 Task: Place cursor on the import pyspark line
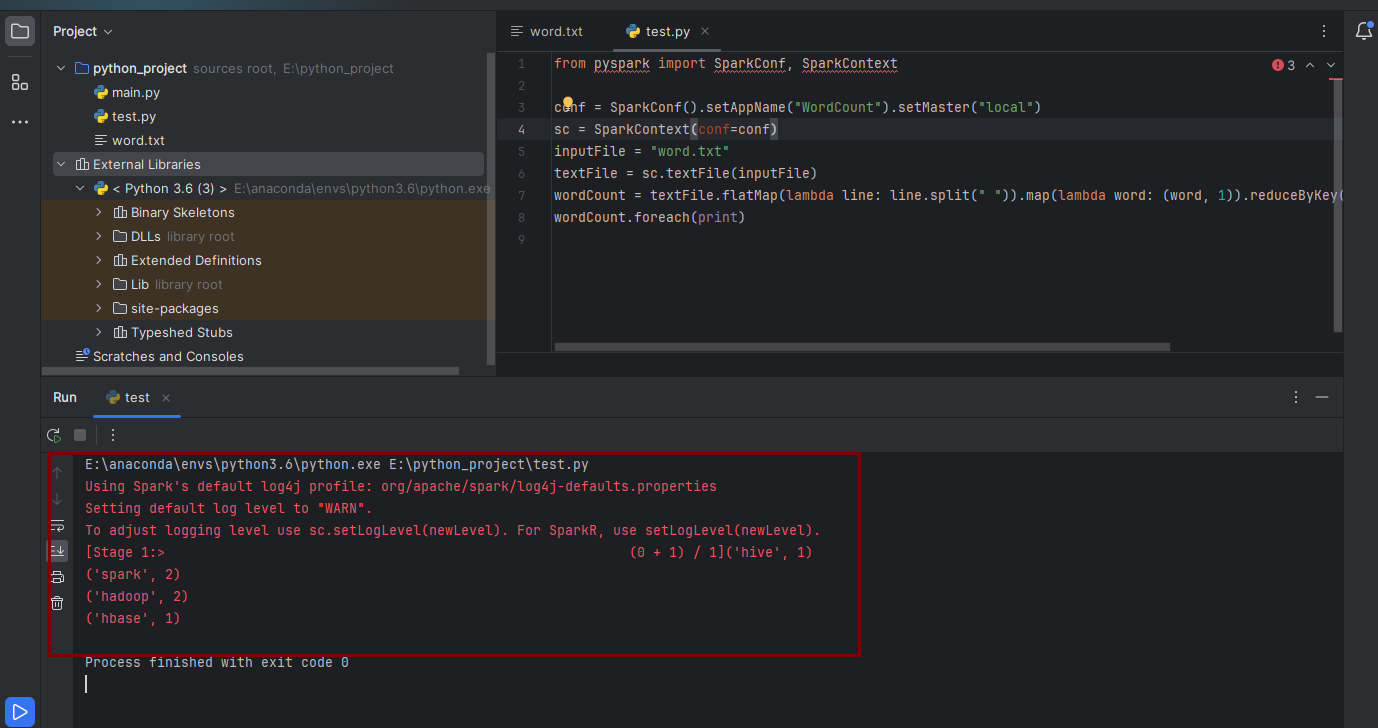pos(726,63)
